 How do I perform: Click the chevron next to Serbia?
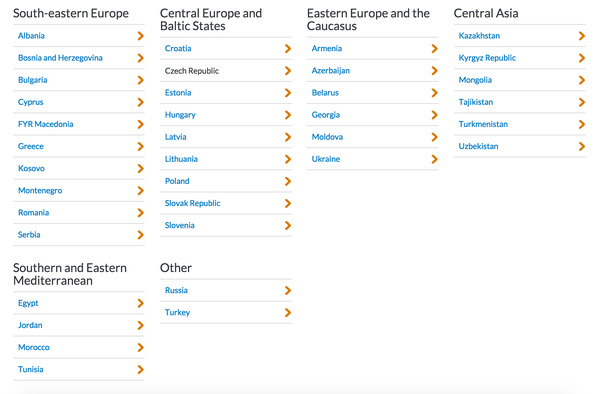click(x=140, y=235)
